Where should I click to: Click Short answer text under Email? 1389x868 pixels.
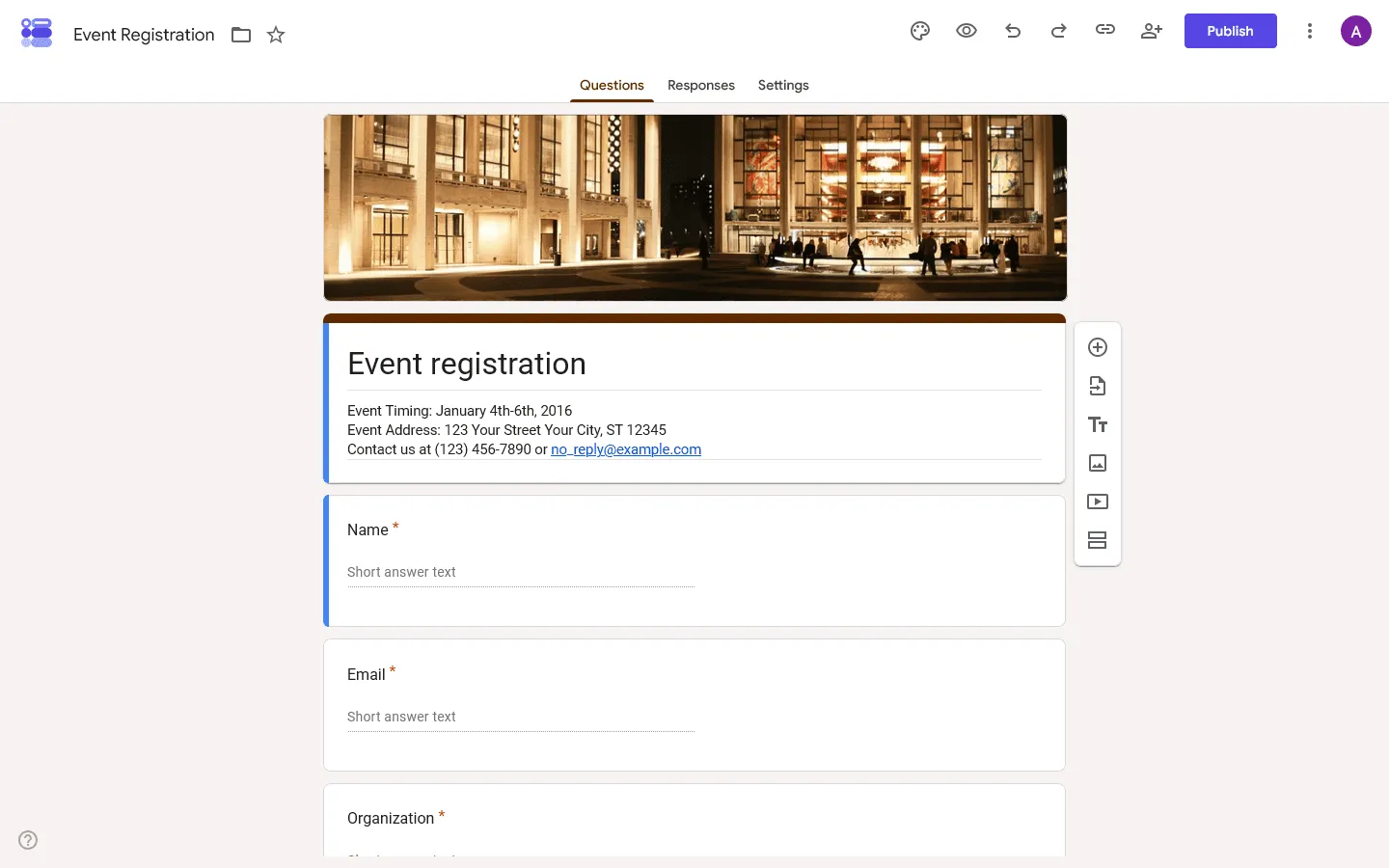pyautogui.click(x=401, y=717)
